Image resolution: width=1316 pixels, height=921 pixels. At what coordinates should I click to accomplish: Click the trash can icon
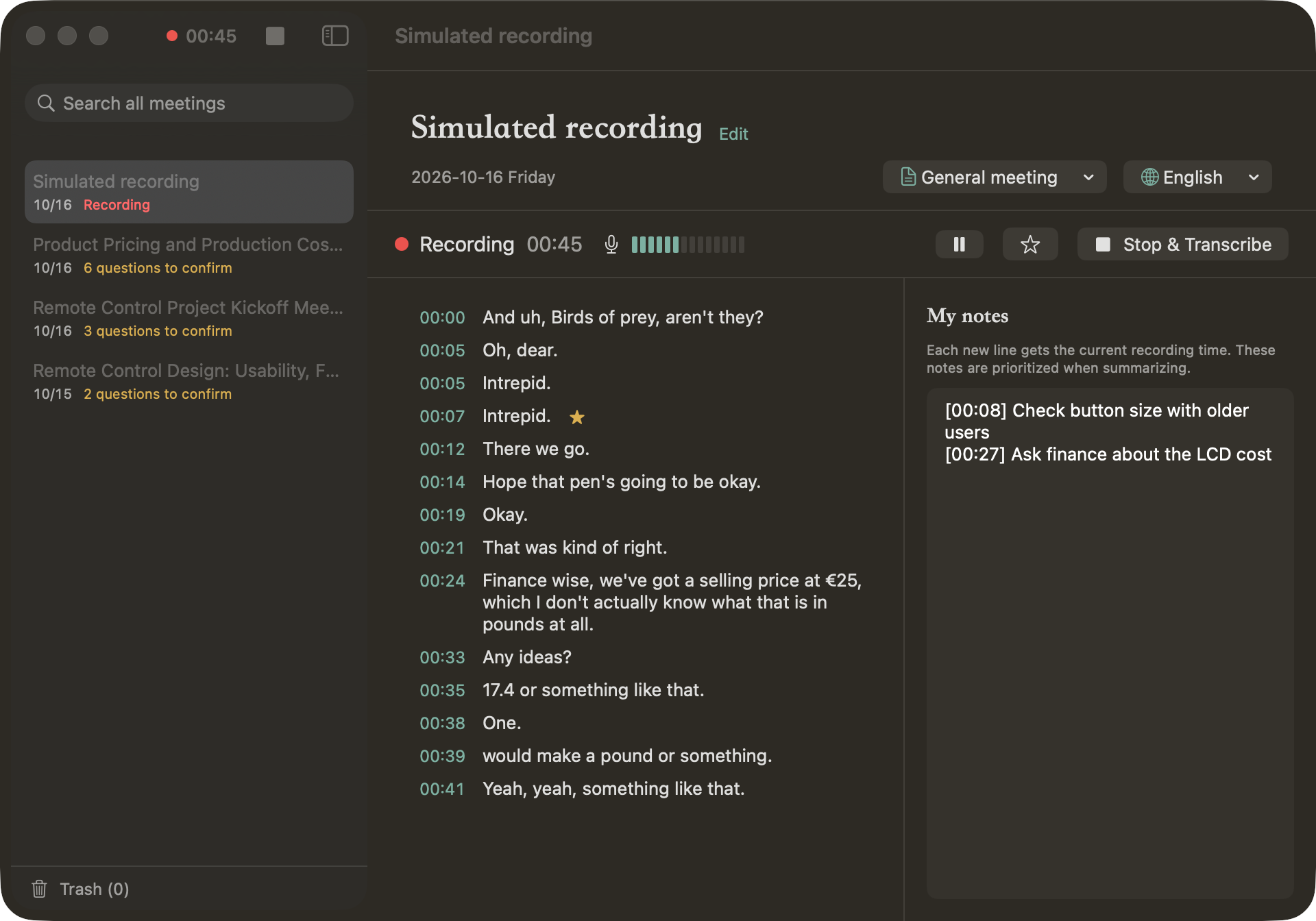39,889
